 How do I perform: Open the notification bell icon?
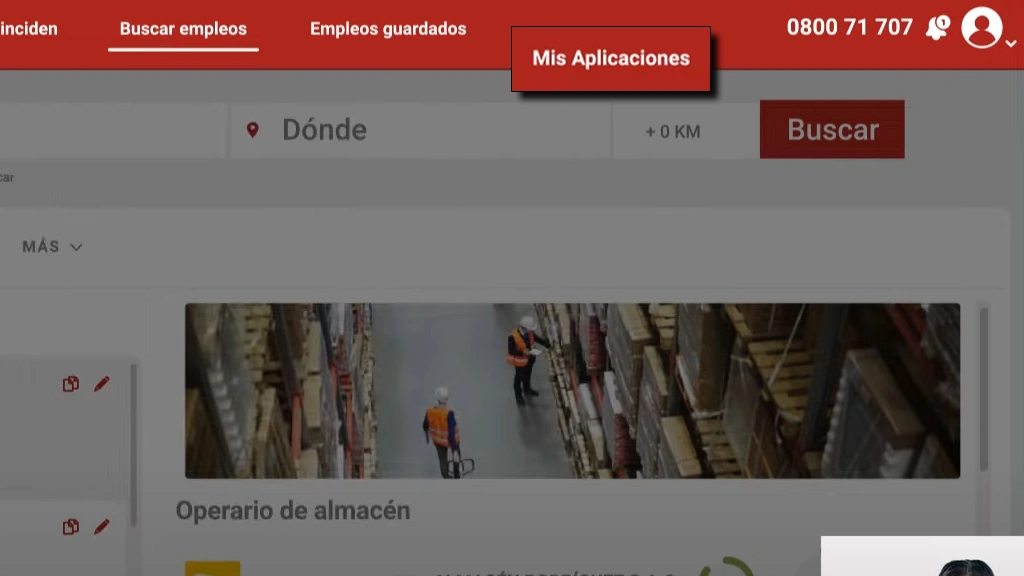pyautogui.click(x=937, y=28)
